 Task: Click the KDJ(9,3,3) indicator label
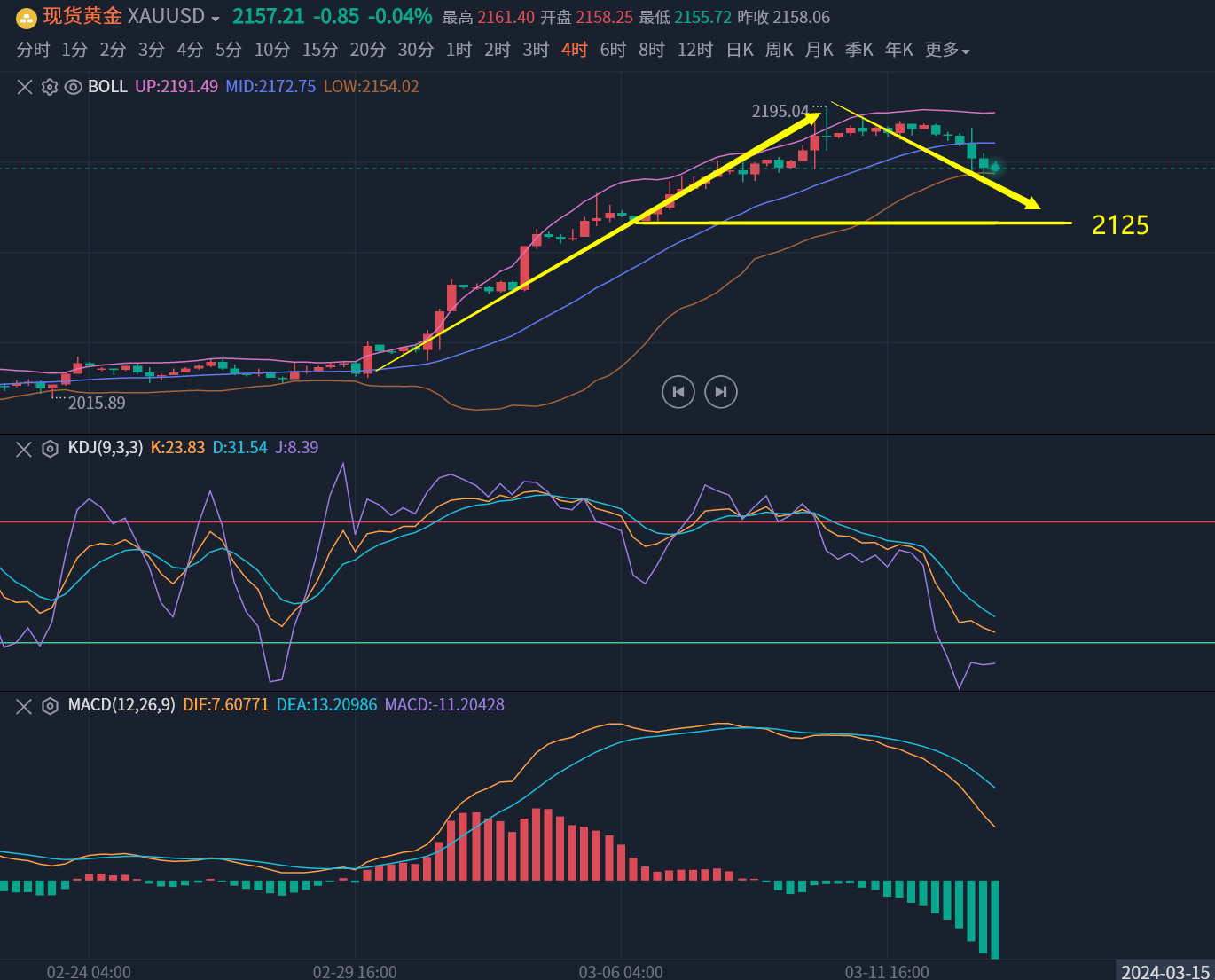click(106, 448)
